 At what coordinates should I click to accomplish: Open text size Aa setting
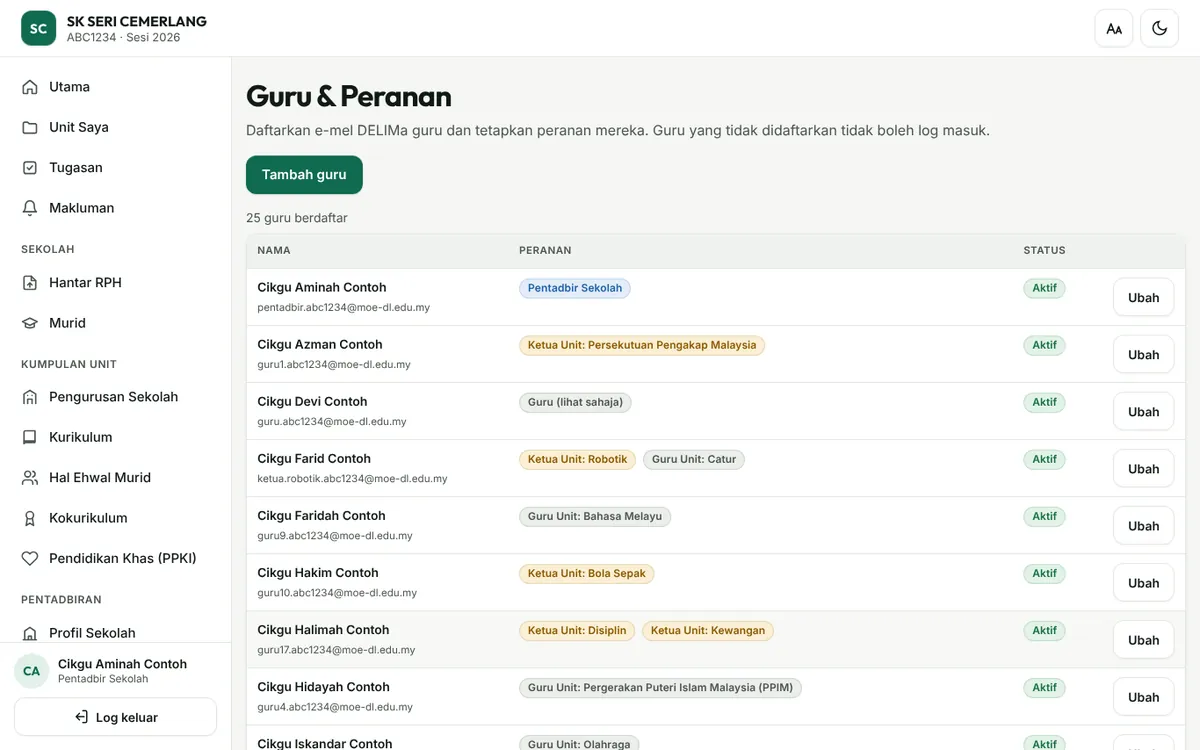pos(1114,28)
